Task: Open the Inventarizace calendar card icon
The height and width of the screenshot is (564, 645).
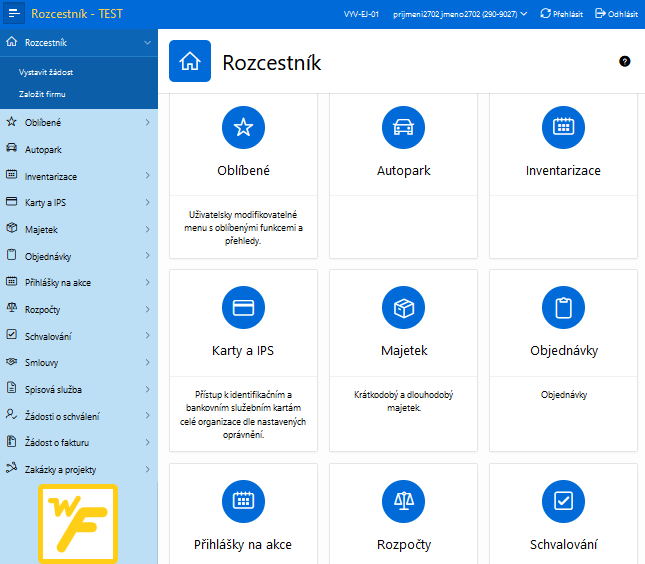Action: [564, 128]
